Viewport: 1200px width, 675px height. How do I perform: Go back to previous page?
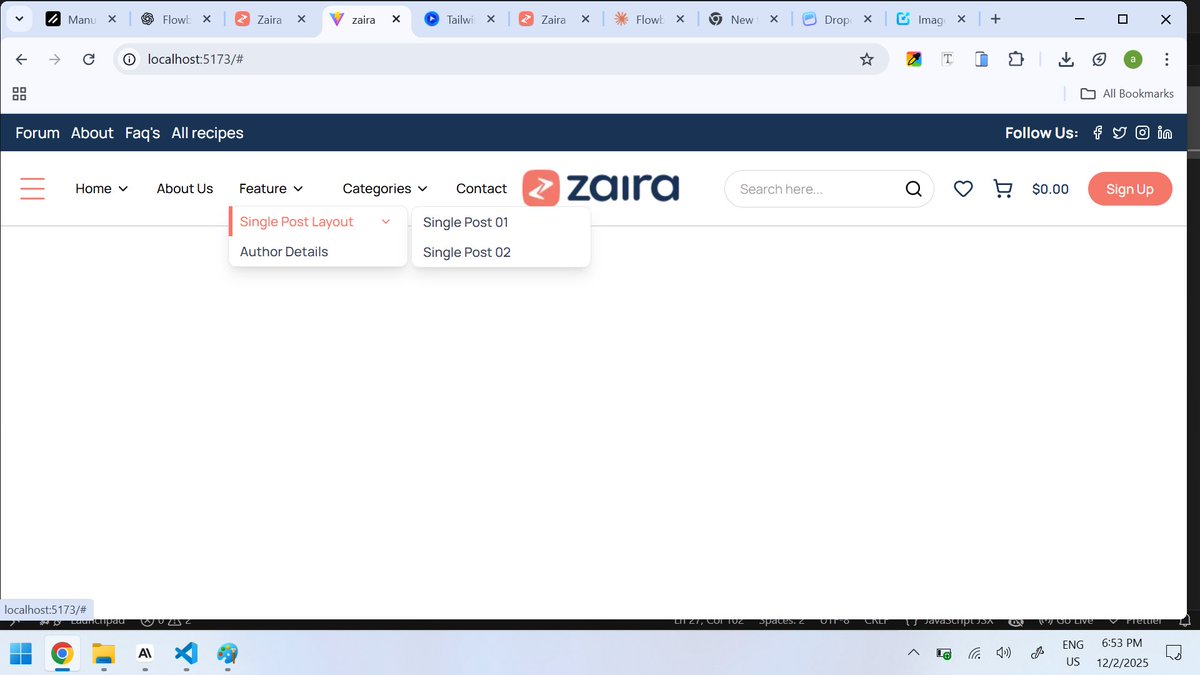(21, 59)
